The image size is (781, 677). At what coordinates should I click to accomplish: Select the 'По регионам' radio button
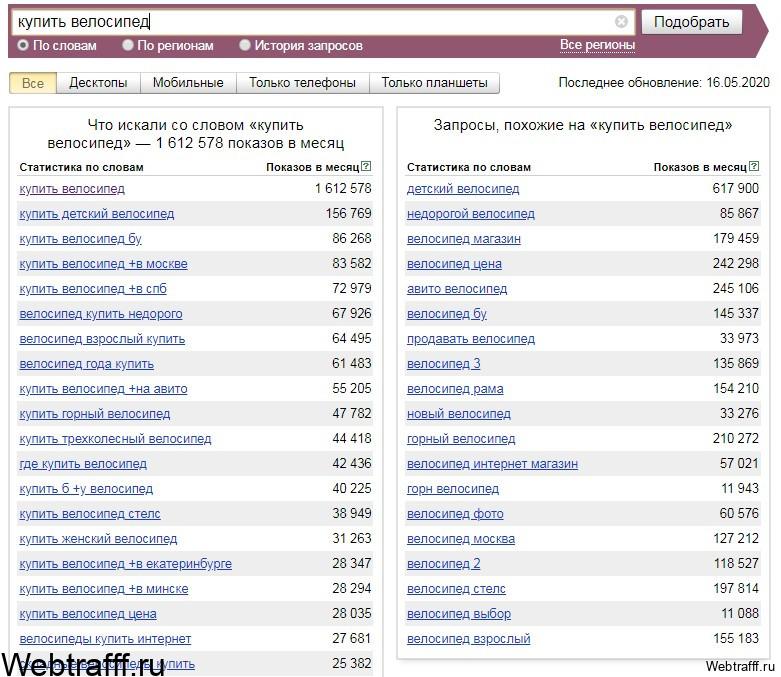(128, 45)
